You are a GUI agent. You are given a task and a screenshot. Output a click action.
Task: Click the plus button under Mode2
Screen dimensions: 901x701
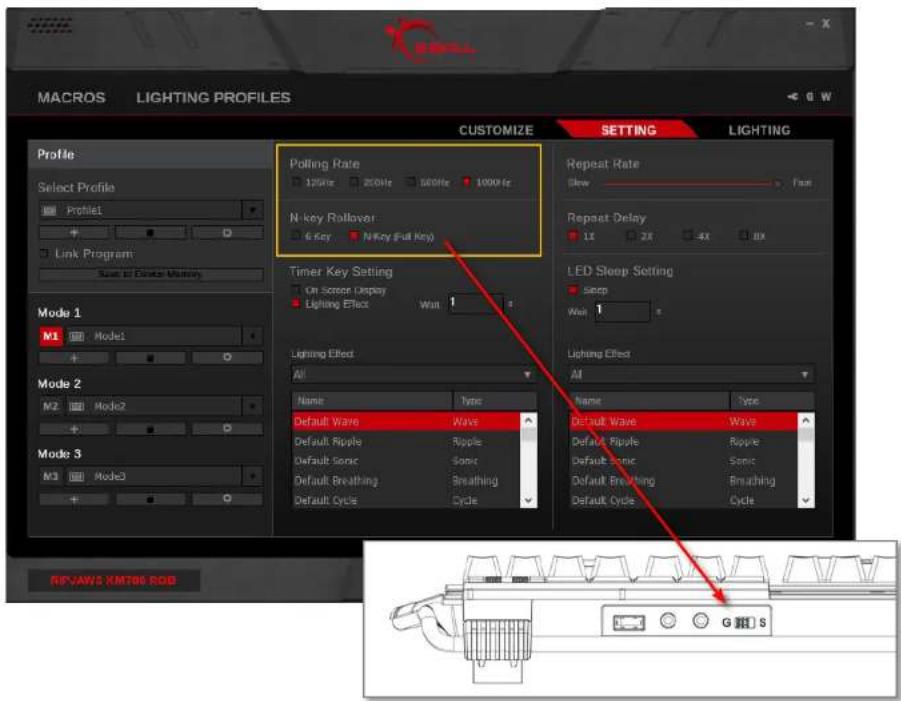tap(74, 429)
